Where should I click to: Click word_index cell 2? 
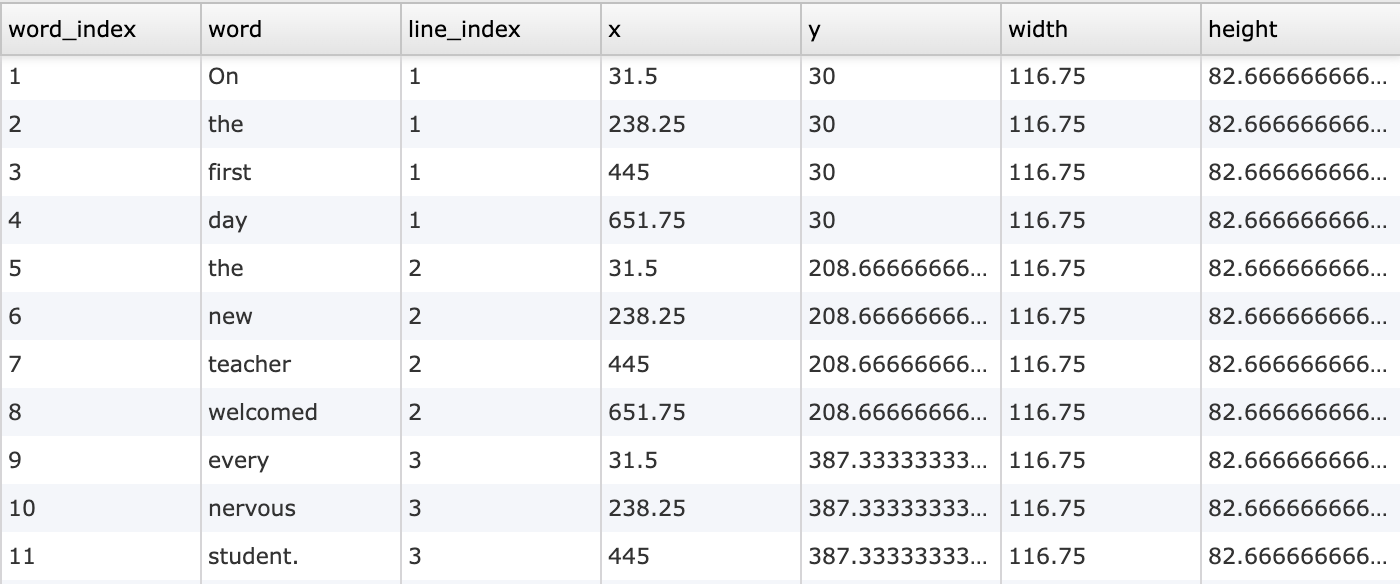100,124
